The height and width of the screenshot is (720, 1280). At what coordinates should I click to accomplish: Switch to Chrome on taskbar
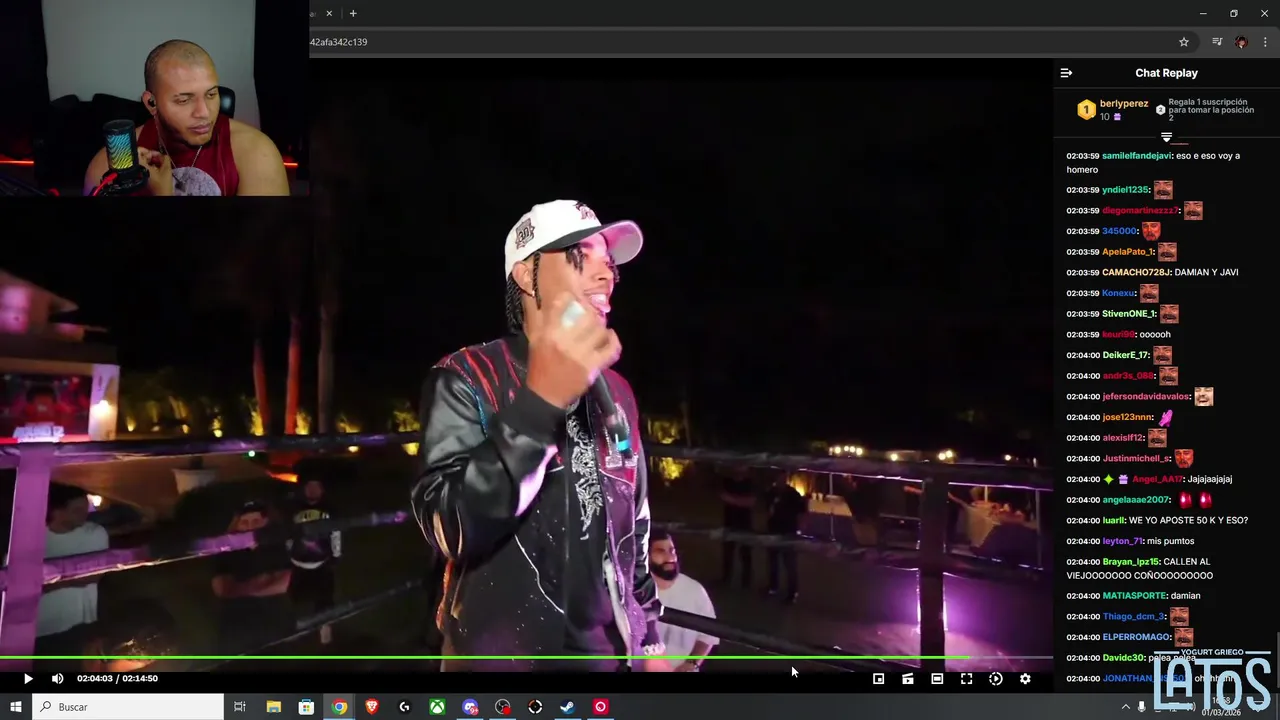[x=339, y=707]
